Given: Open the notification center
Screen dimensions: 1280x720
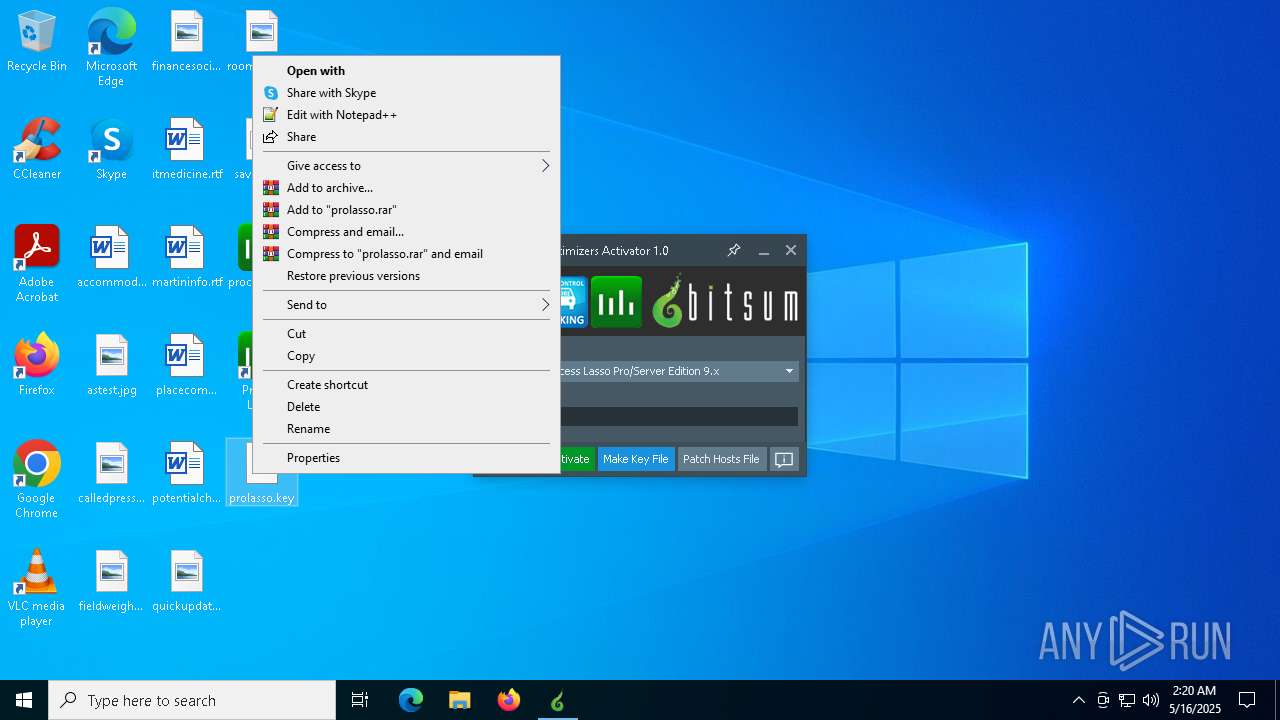Looking at the screenshot, I should point(1247,700).
